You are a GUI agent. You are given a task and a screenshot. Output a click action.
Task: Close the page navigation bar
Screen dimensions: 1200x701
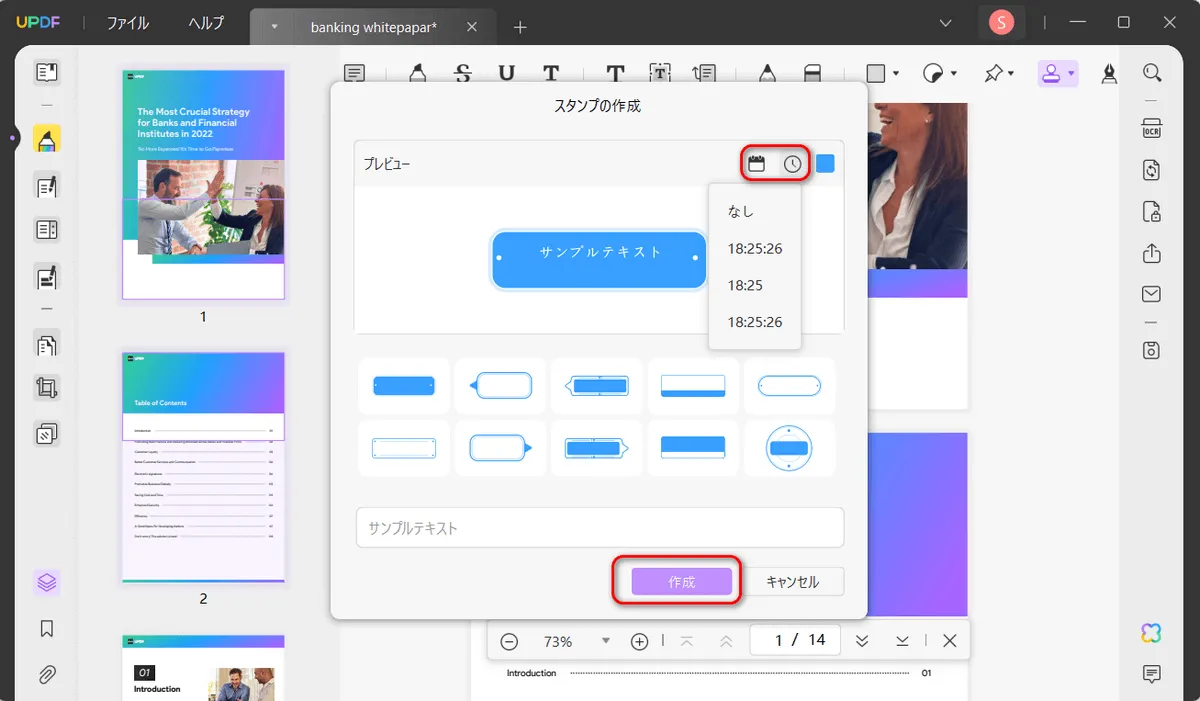click(950, 641)
